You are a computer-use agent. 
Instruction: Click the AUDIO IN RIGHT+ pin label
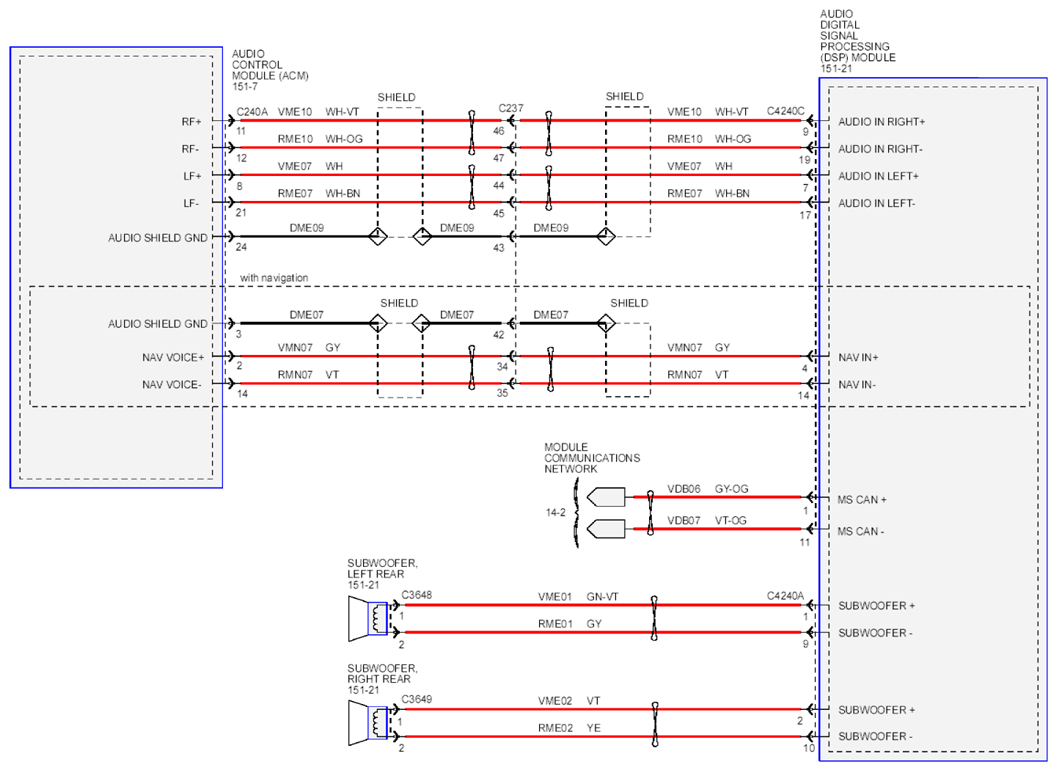tap(881, 122)
